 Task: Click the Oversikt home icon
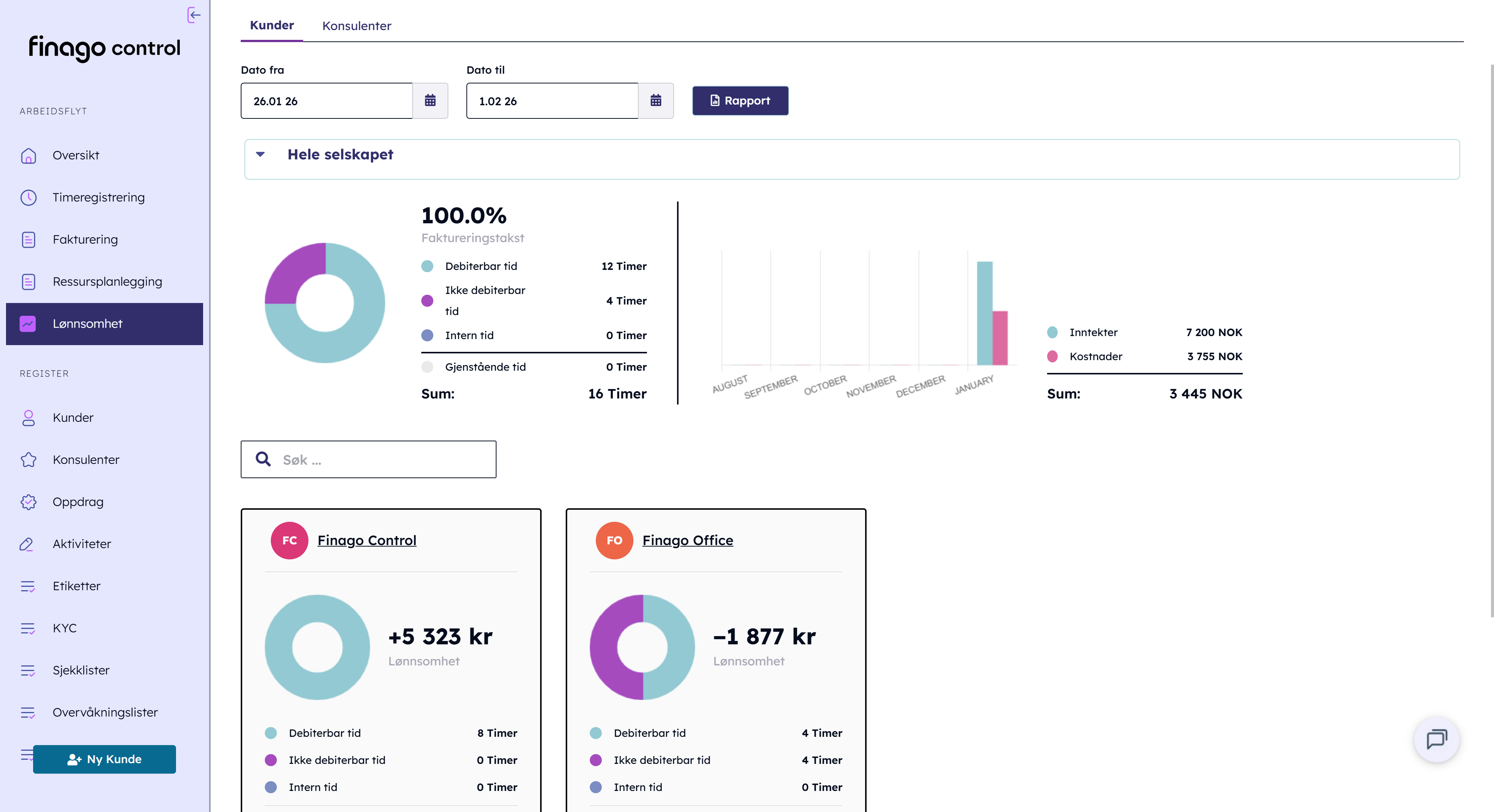(29, 155)
